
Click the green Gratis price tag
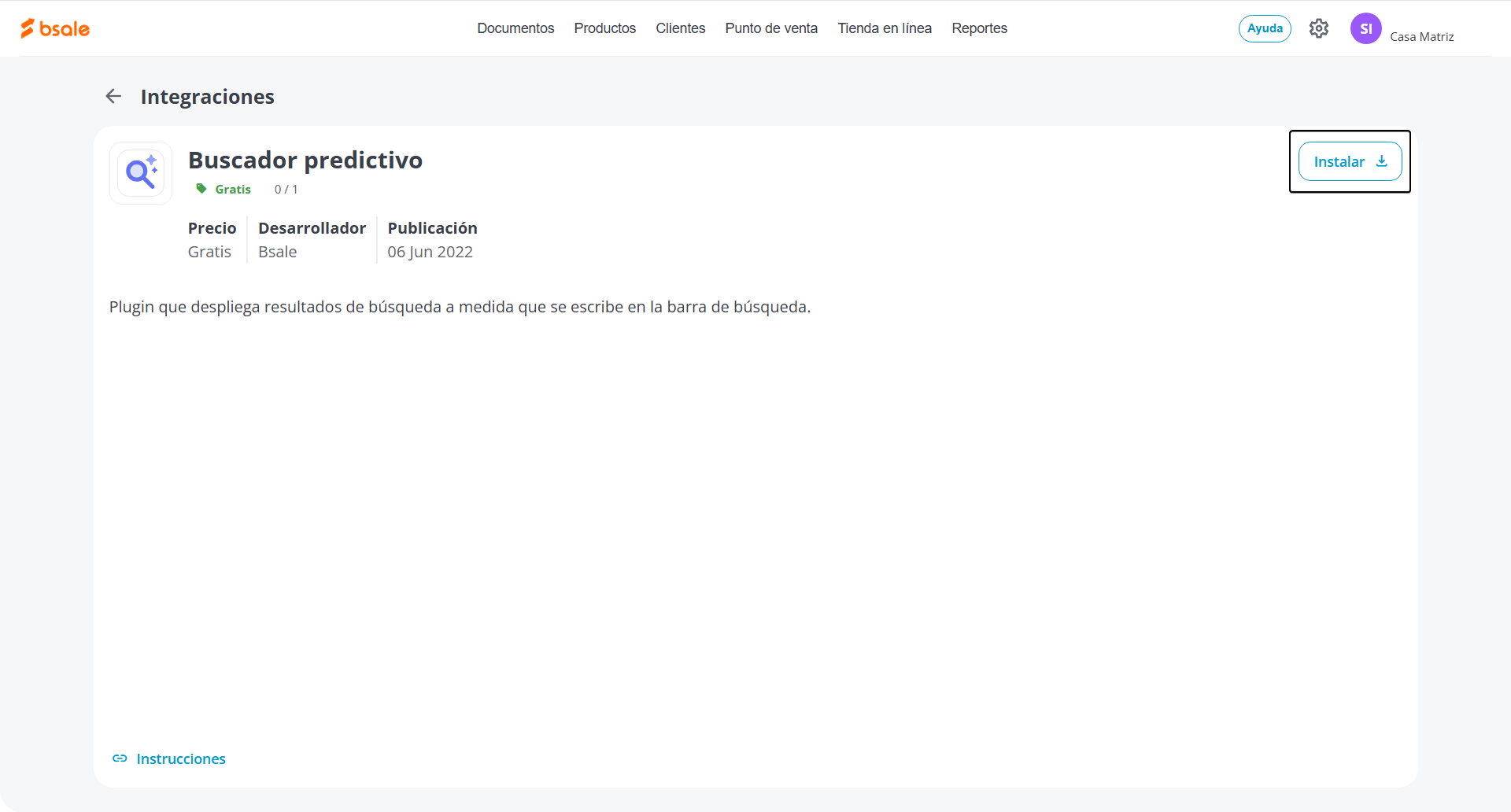224,189
